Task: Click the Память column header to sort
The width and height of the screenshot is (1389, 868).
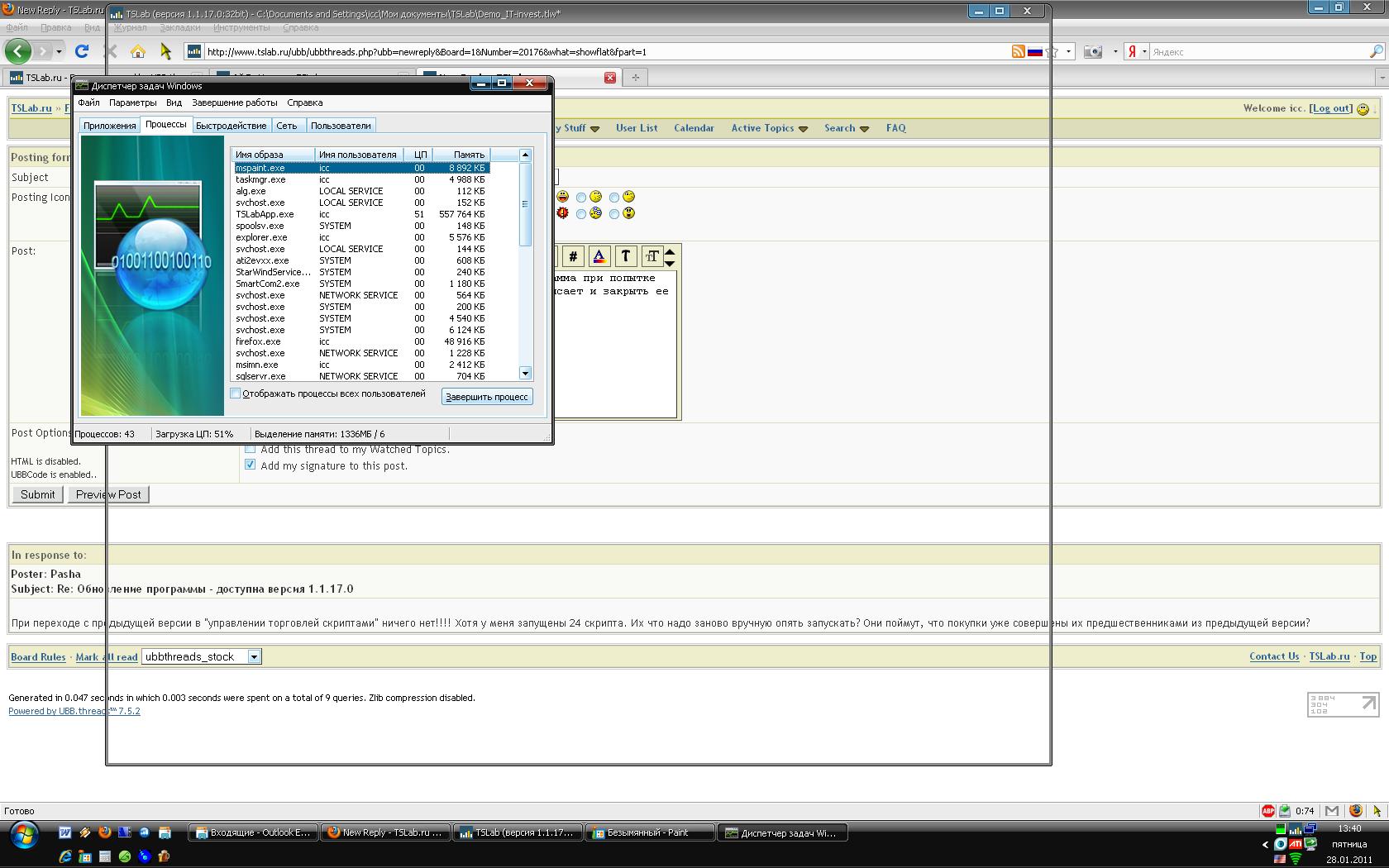Action: point(461,155)
